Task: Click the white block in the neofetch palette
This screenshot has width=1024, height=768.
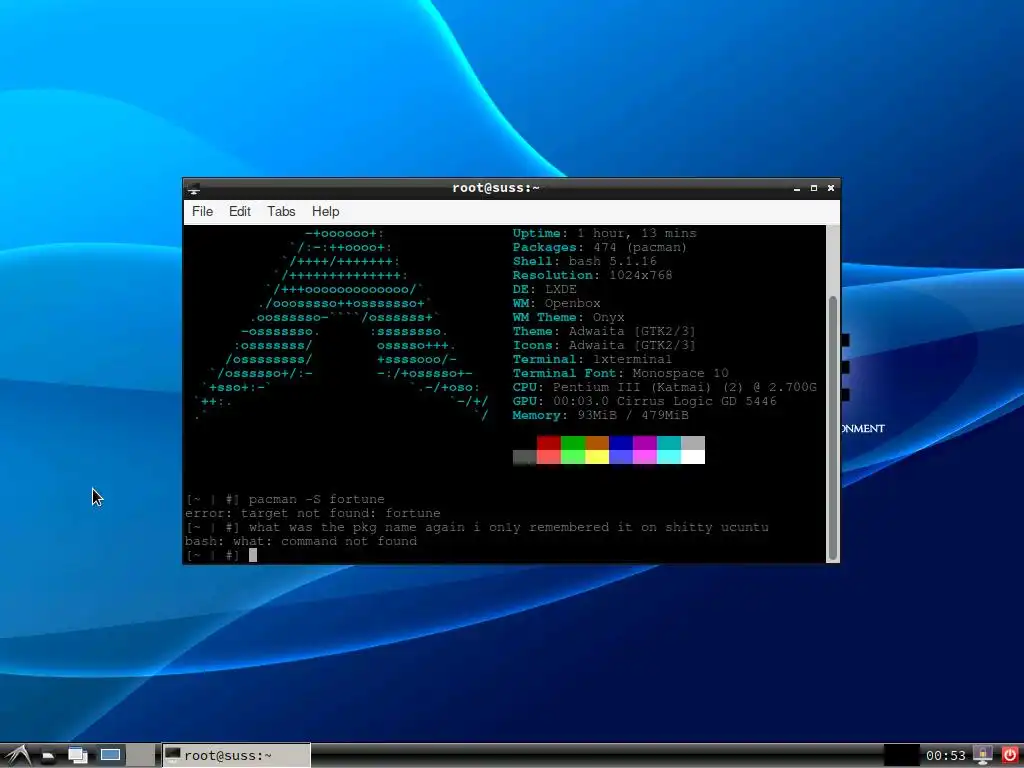Action: tap(693, 457)
